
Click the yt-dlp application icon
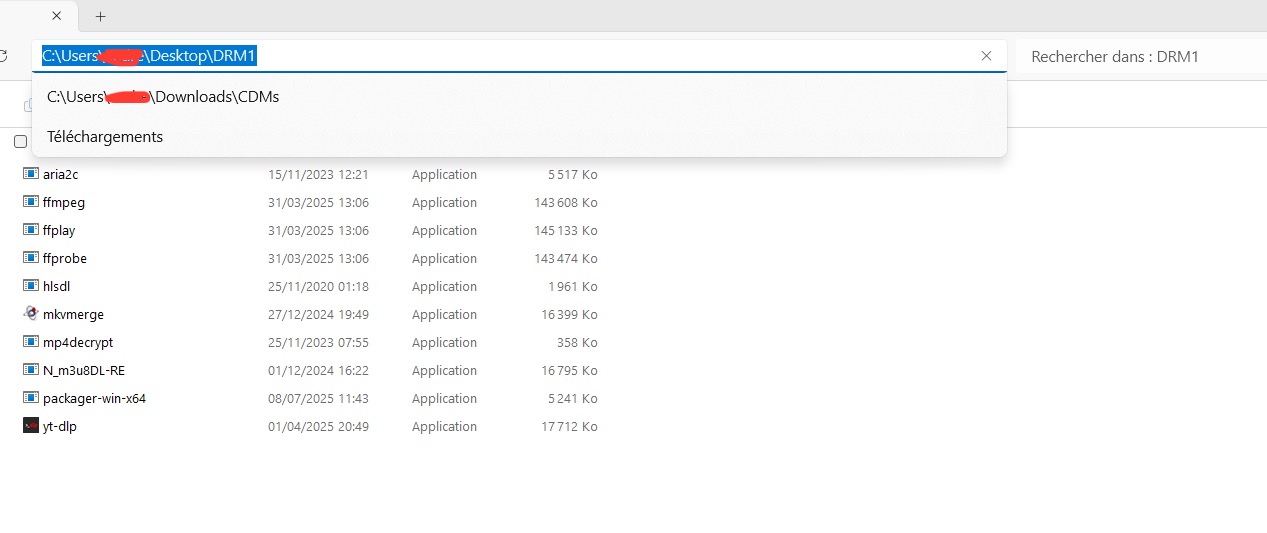pyautogui.click(x=30, y=426)
